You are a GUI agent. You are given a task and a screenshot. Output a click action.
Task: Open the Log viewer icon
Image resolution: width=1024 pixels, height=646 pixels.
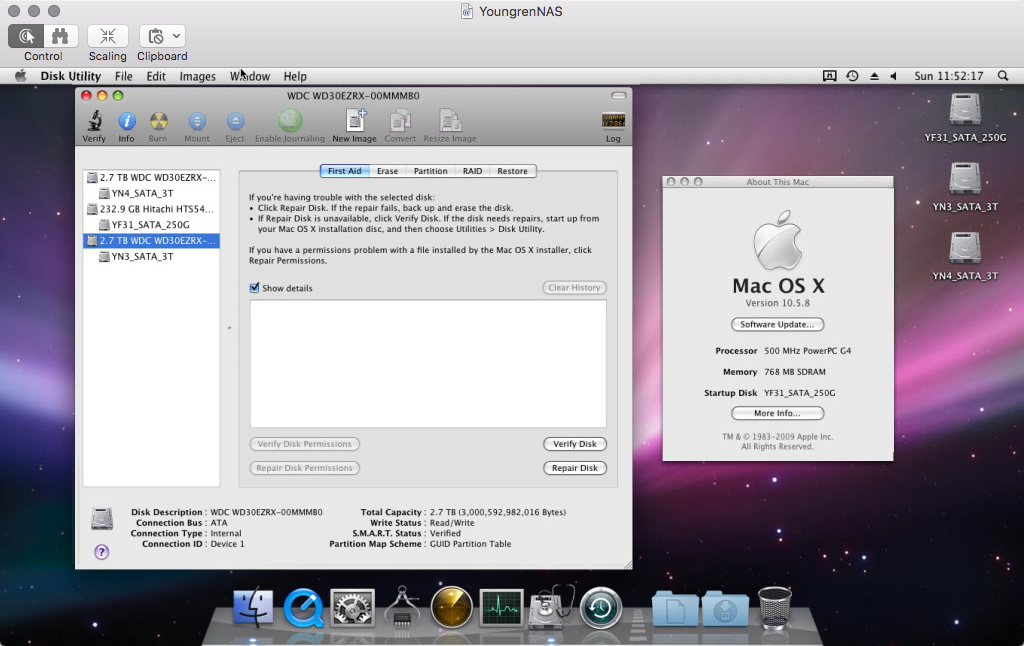click(613, 122)
